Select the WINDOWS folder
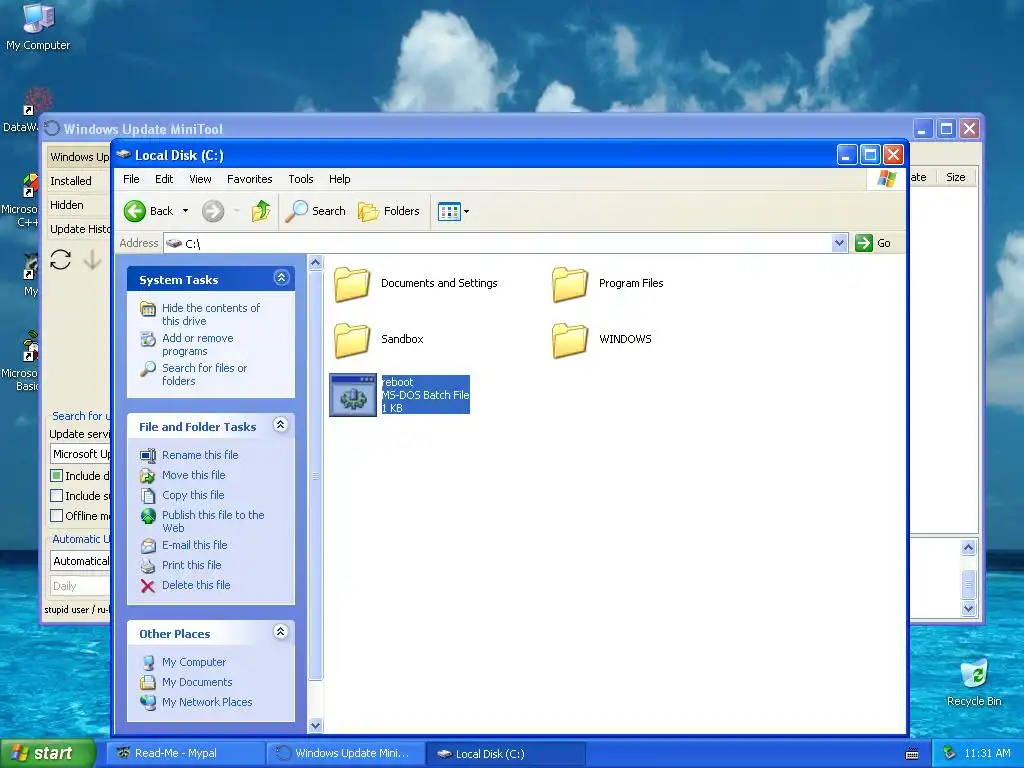Image resolution: width=1024 pixels, height=768 pixels. point(601,340)
